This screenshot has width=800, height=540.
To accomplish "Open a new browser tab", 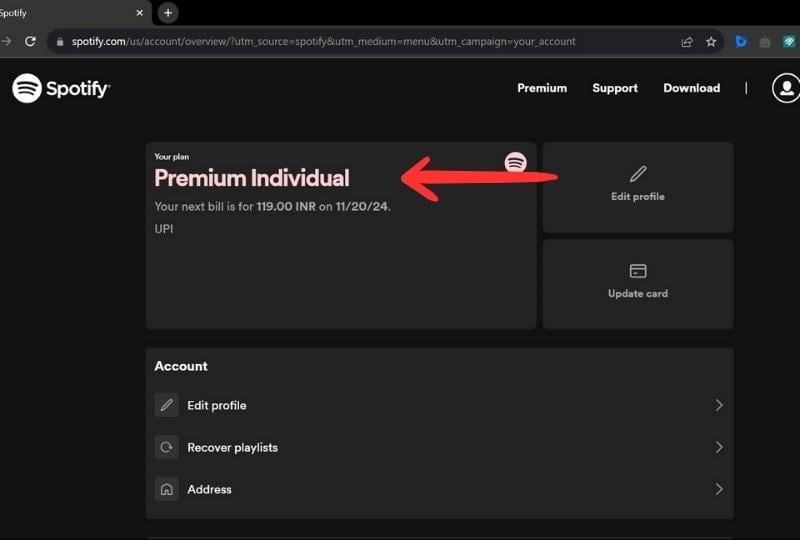I will [x=168, y=13].
